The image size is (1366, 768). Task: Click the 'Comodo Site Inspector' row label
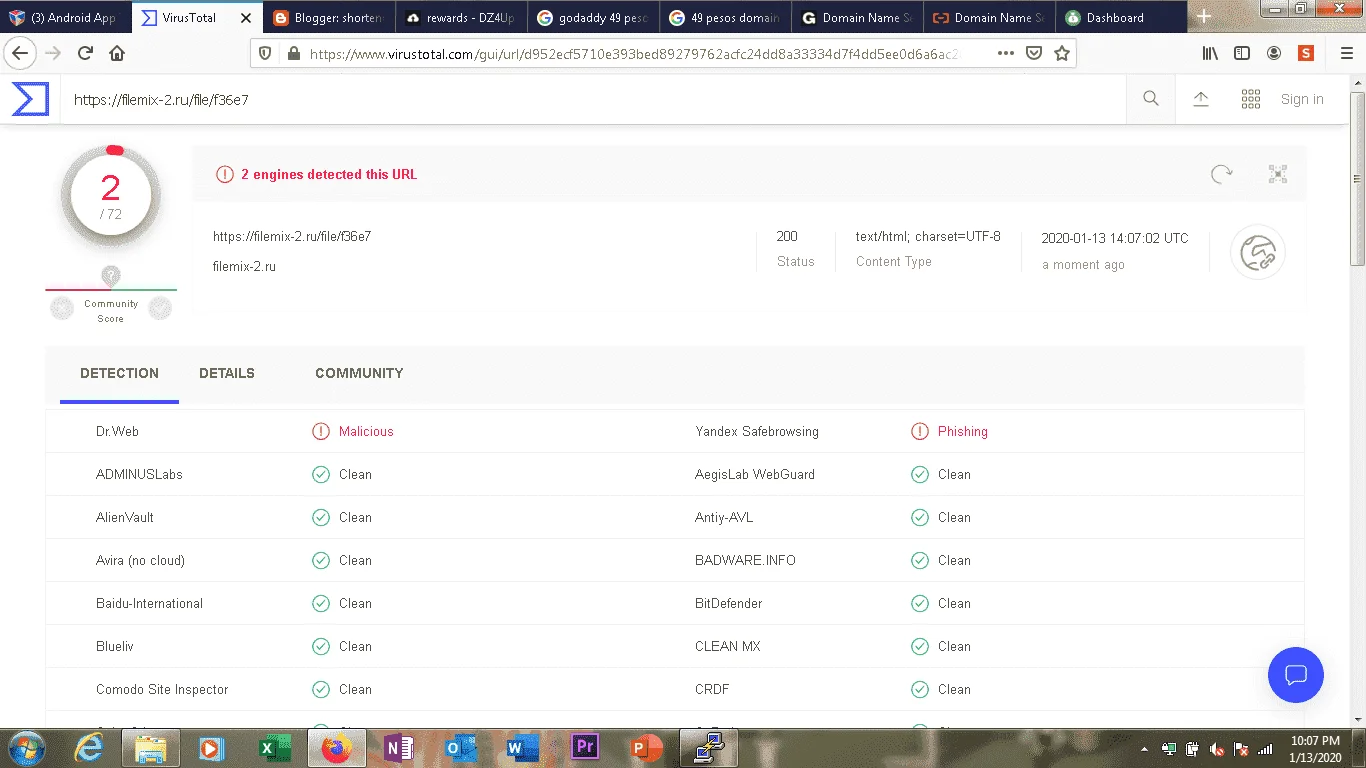(x=162, y=690)
